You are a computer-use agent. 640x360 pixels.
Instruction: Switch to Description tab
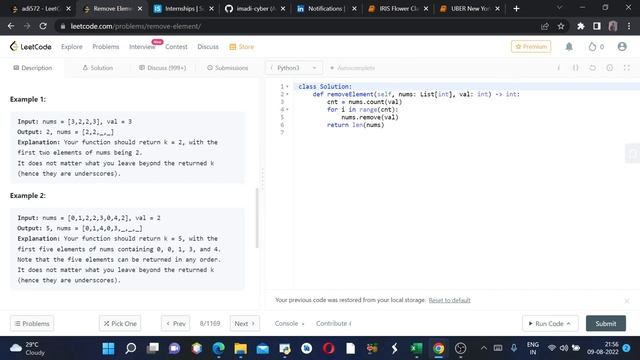pos(33,68)
